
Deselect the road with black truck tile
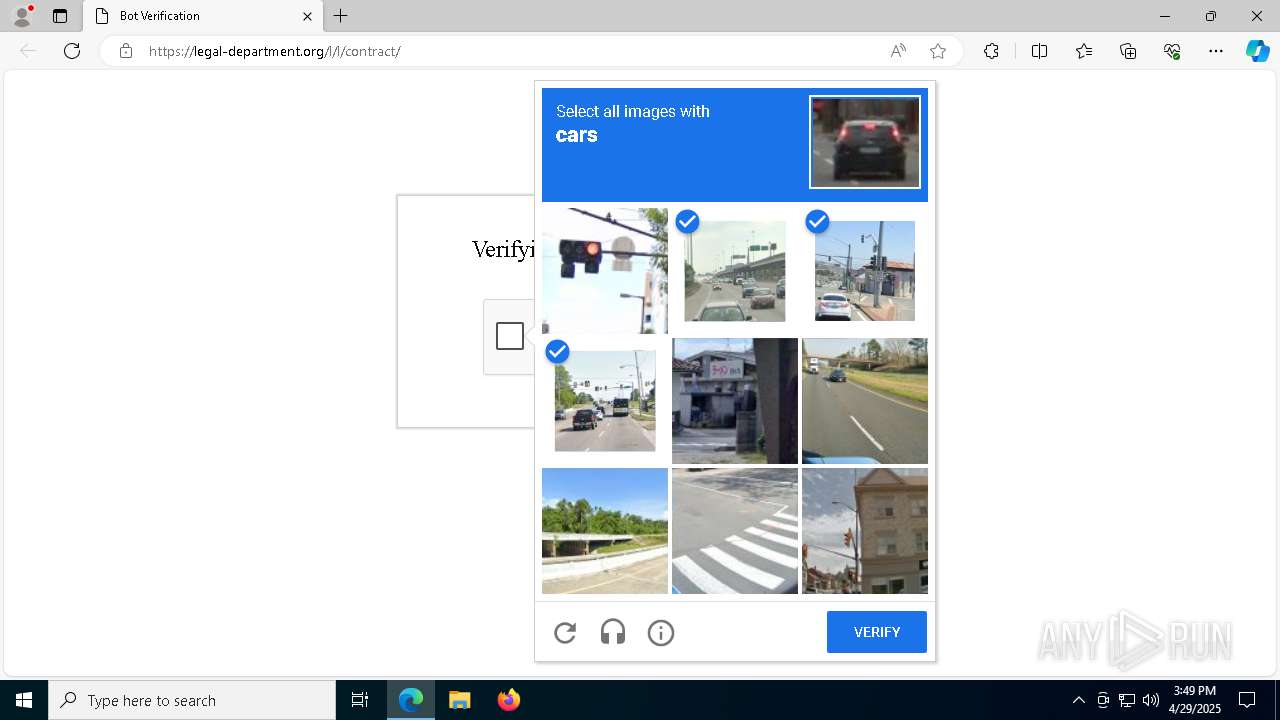tap(605, 401)
